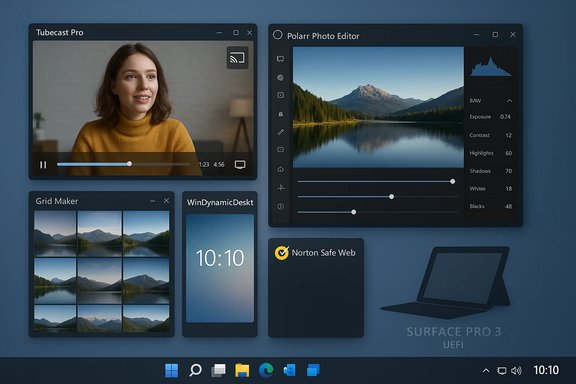Click the square icon below Polarr's circular filter icon
Screen dimensions: 576x384
coord(280,95)
